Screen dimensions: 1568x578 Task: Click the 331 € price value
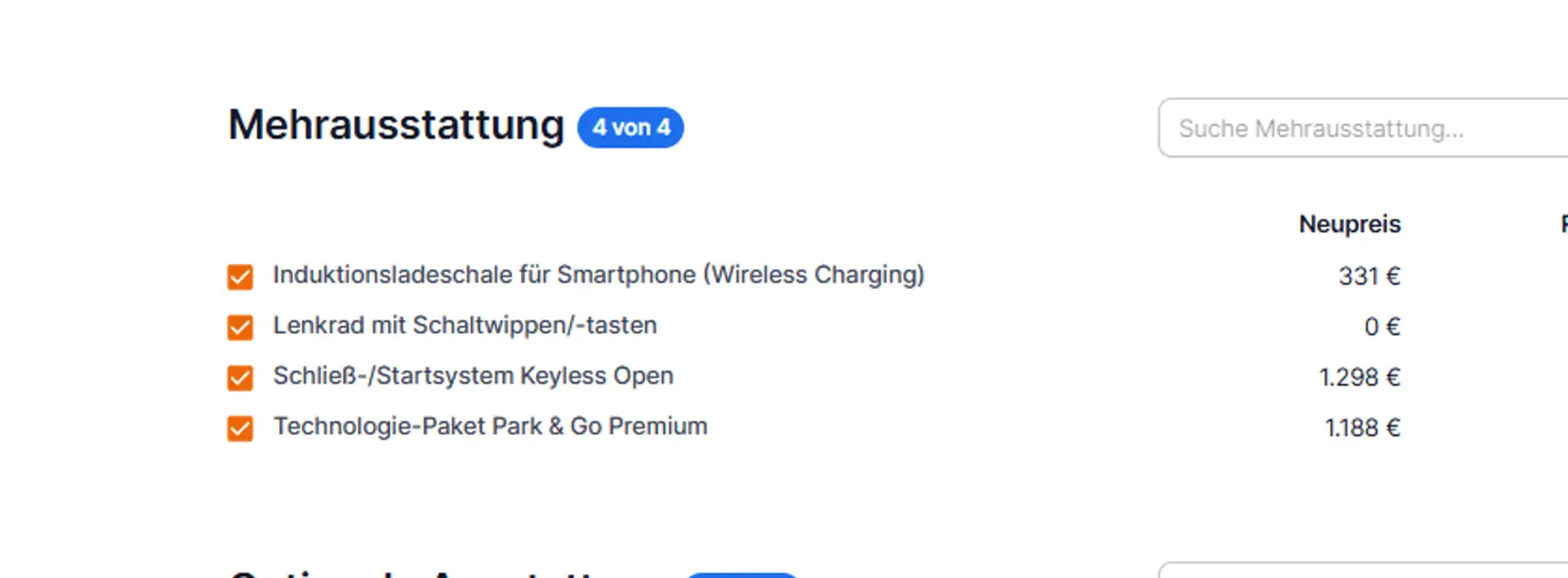tap(1369, 277)
